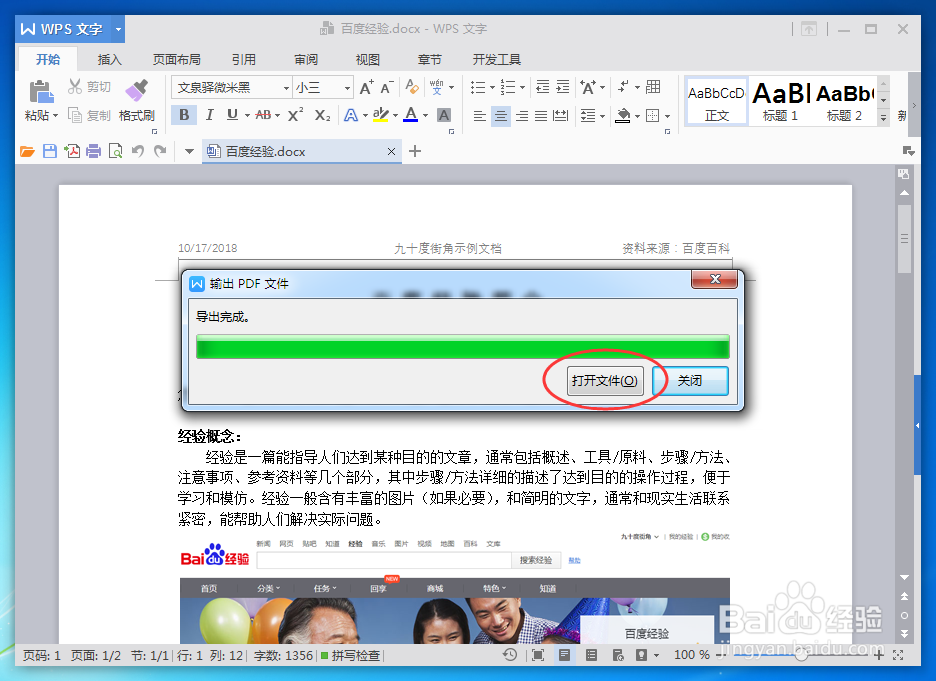The height and width of the screenshot is (681, 936).
Task: Expand the styles gallery
Action: point(883,118)
